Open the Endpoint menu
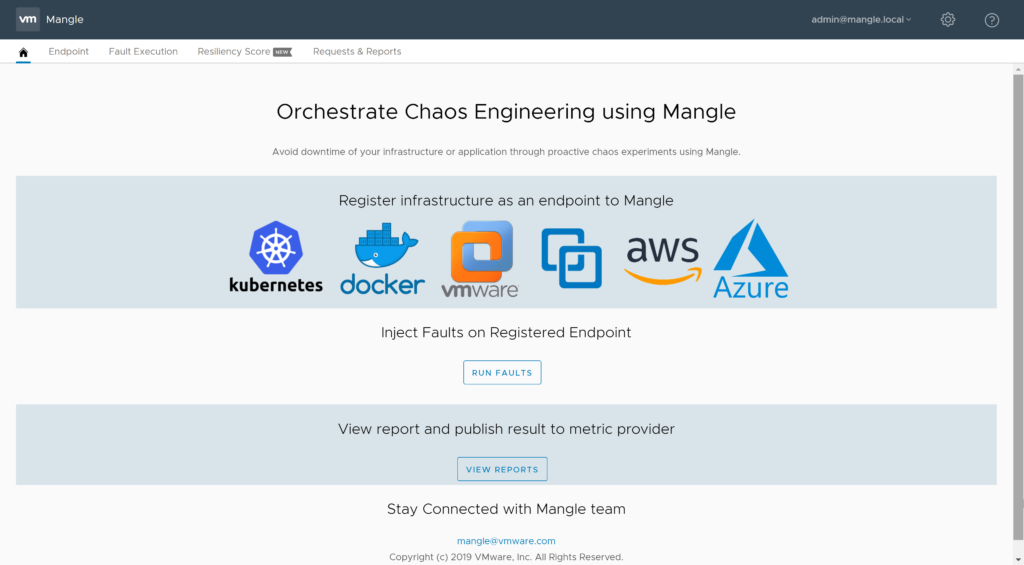Image resolution: width=1024 pixels, height=565 pixels. (x=69, y=52)
